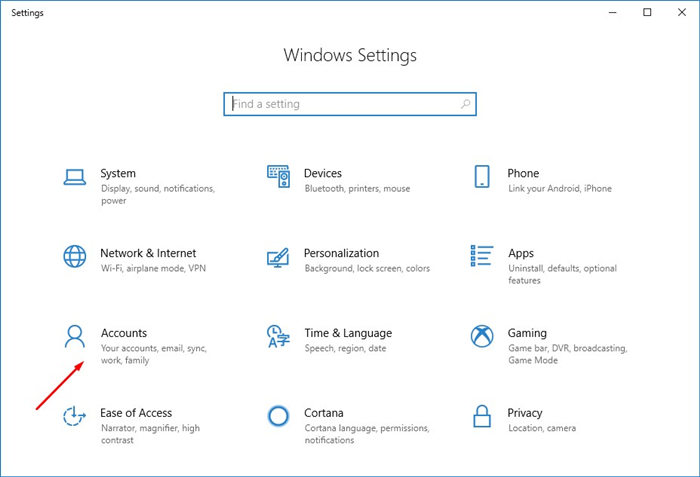Click 'Speech, region, date' description
Screen dimensions: 700x477
click(346, 348)
